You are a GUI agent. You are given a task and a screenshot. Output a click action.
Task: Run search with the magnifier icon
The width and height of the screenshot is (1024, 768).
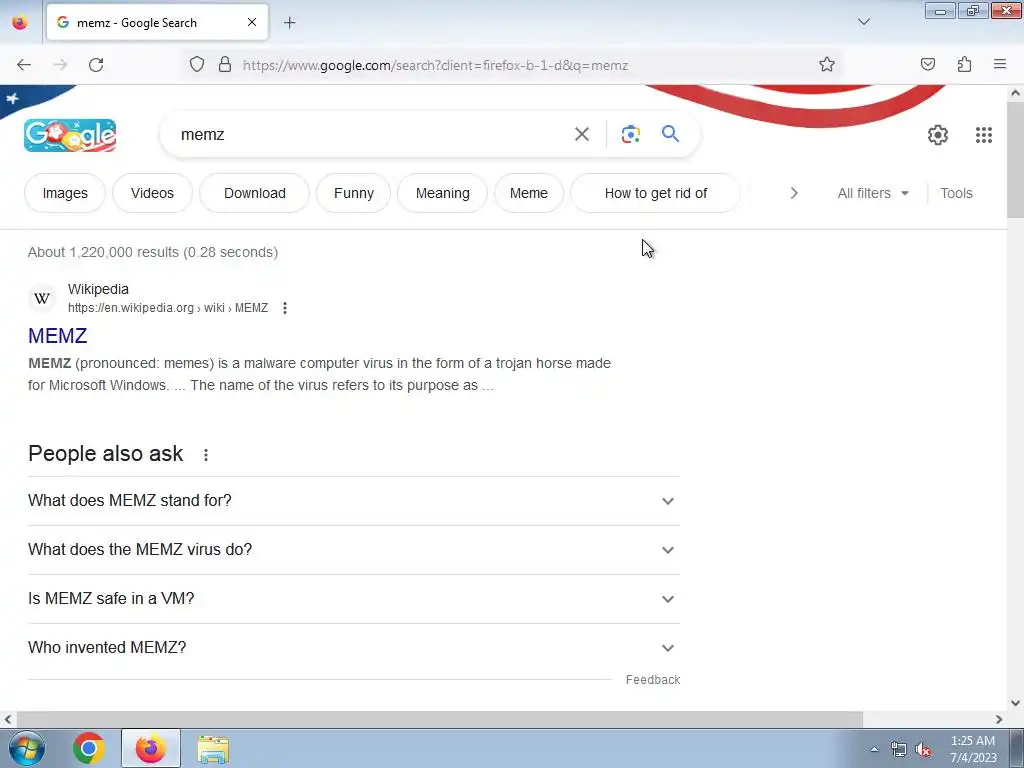[670, 134]
